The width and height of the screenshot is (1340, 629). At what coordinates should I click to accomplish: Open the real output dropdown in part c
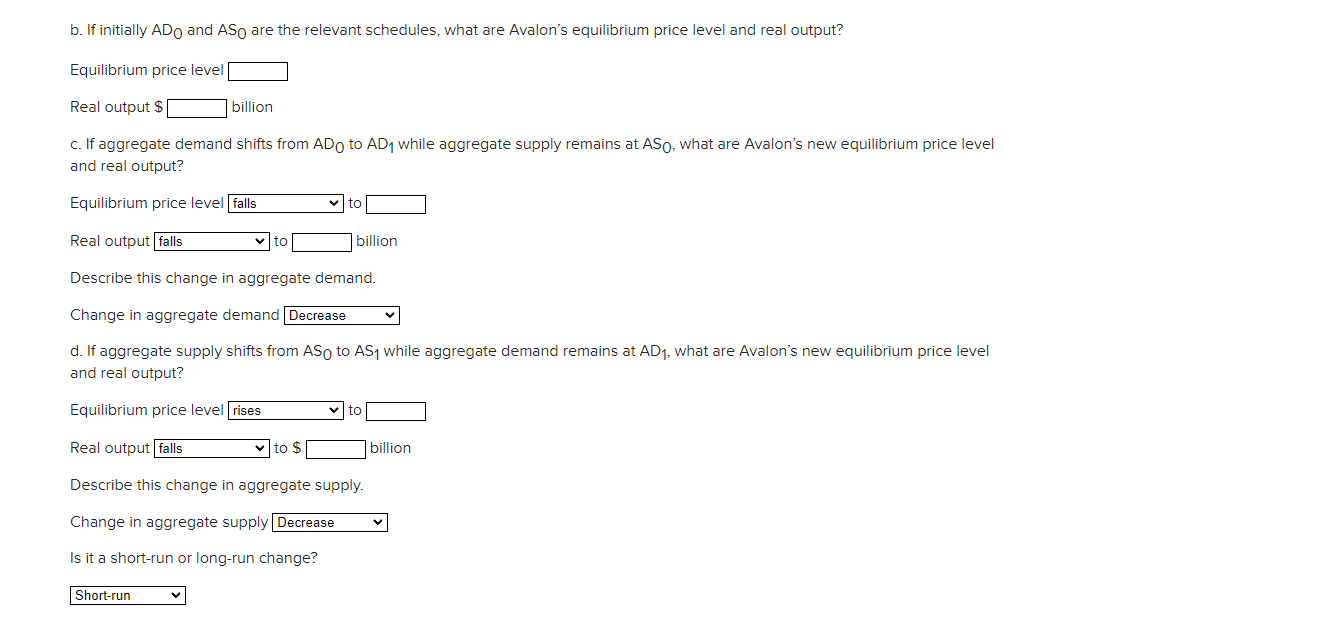coord(210,241)
